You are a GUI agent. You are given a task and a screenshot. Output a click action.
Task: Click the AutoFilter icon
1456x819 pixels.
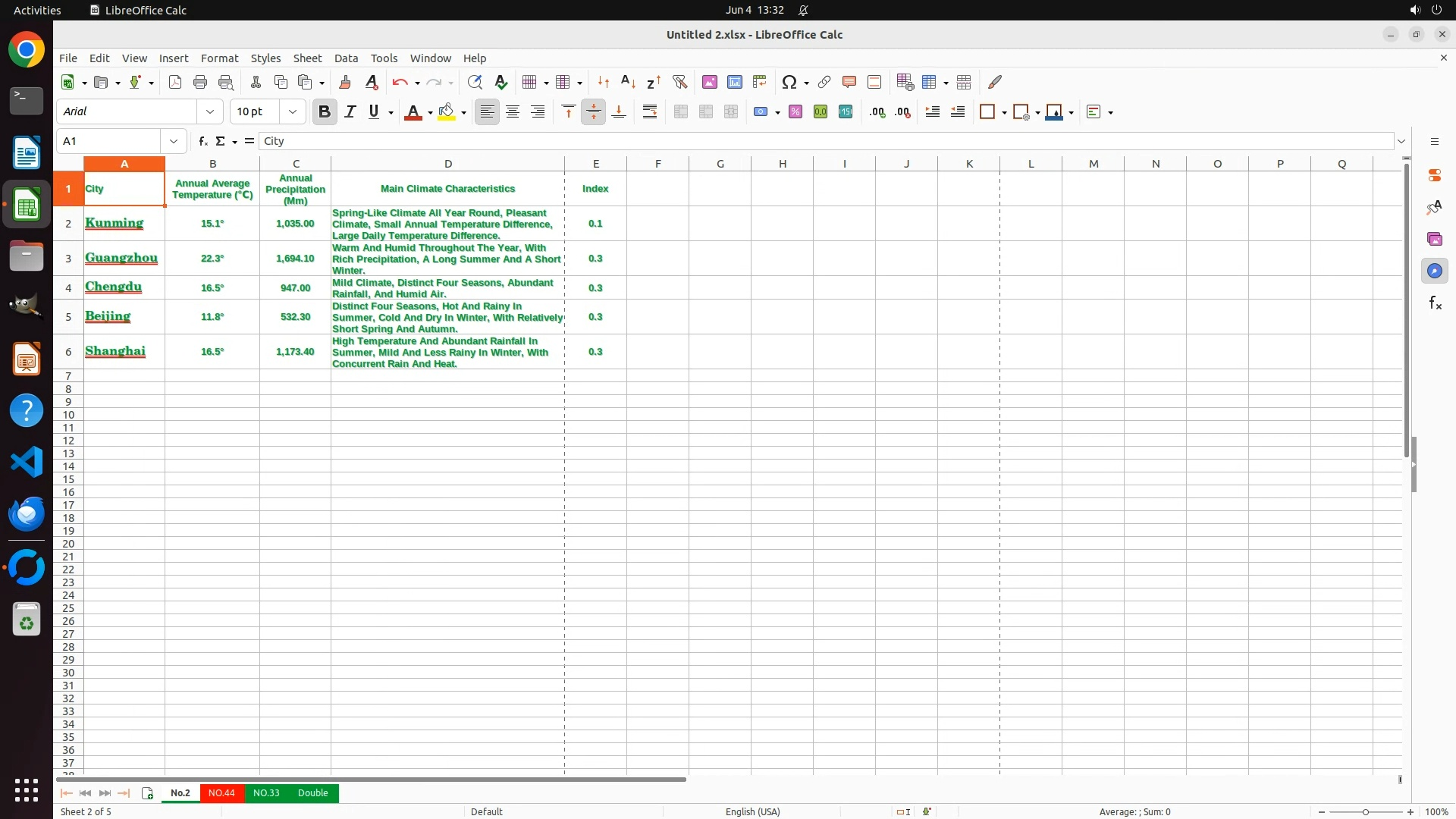click(679, 82)
